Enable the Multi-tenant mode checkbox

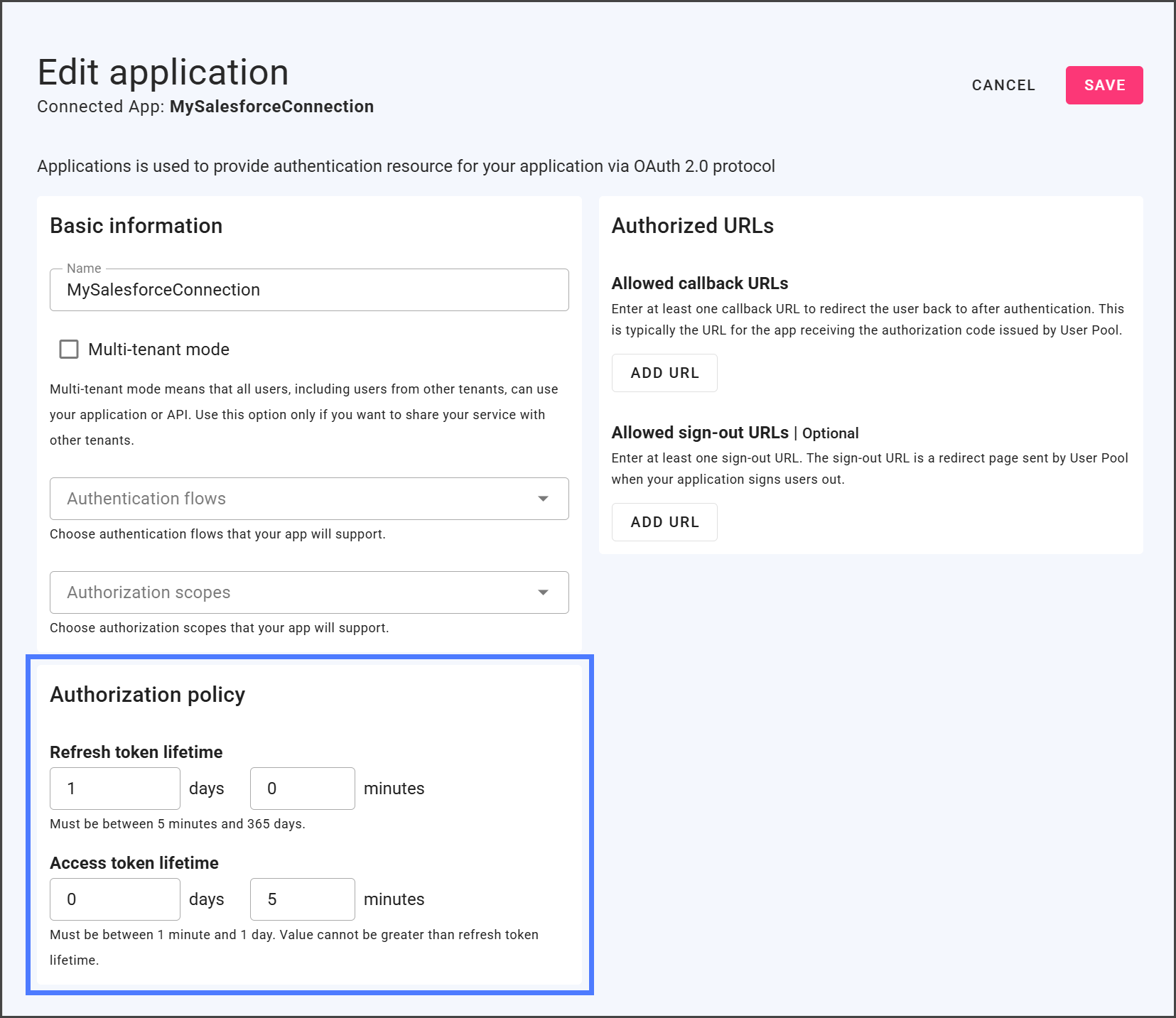(69, 350)
